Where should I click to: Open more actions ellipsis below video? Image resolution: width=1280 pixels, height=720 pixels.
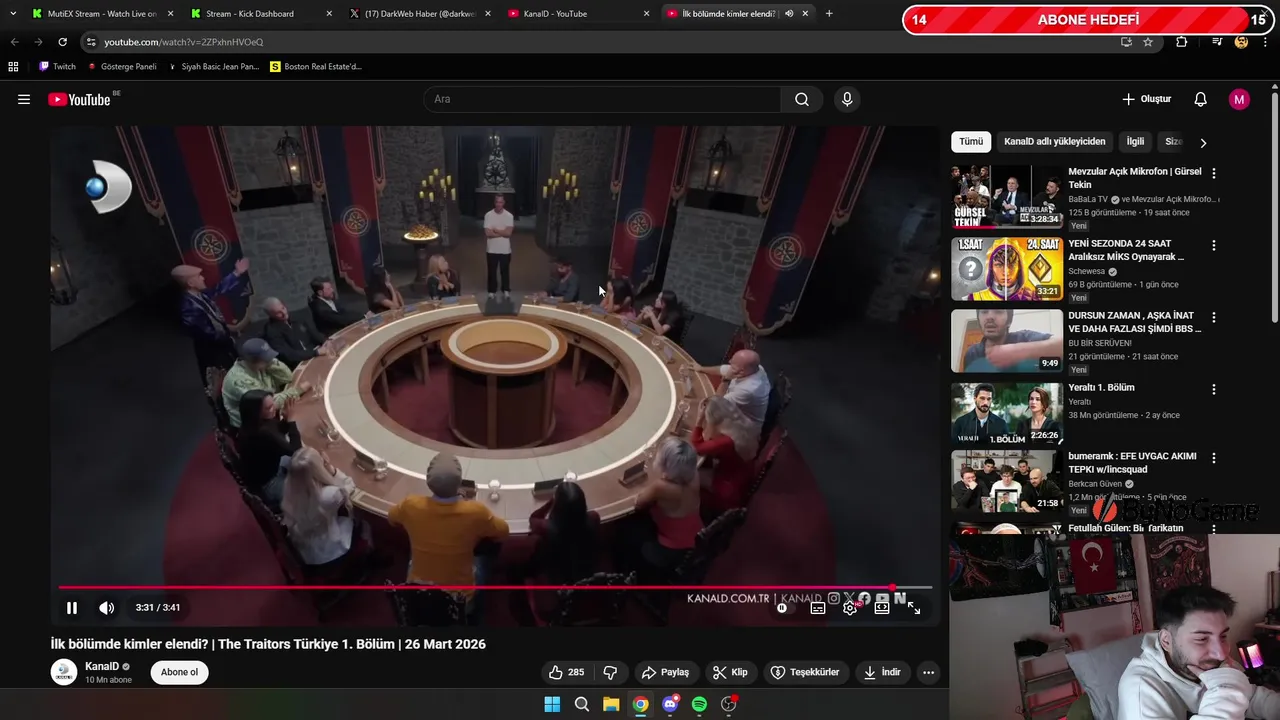(928, 672)
